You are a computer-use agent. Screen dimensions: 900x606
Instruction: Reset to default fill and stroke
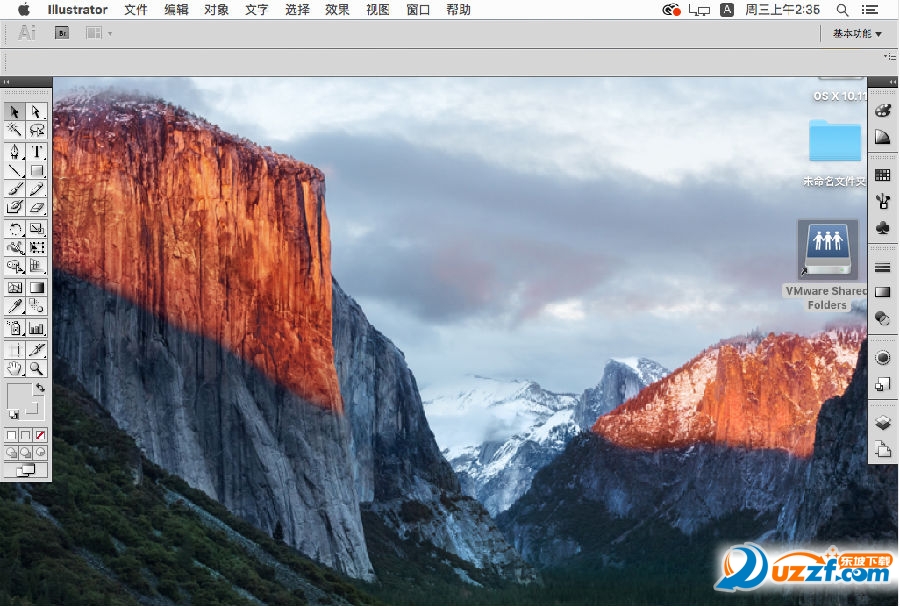[13, 414]
